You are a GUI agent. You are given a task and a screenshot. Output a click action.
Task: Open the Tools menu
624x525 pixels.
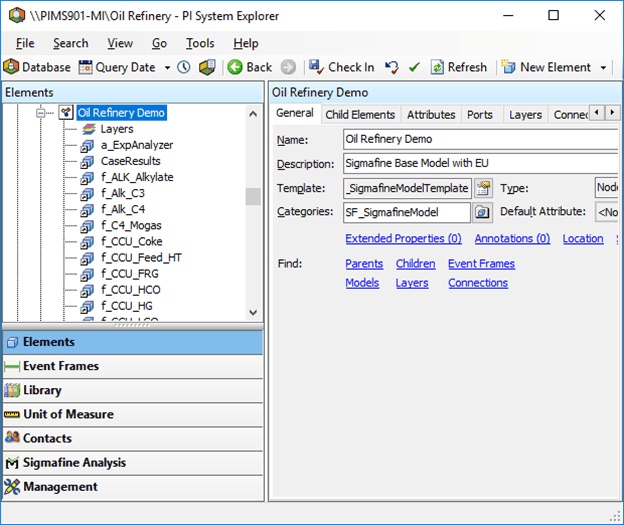click(x=200, y=43)
